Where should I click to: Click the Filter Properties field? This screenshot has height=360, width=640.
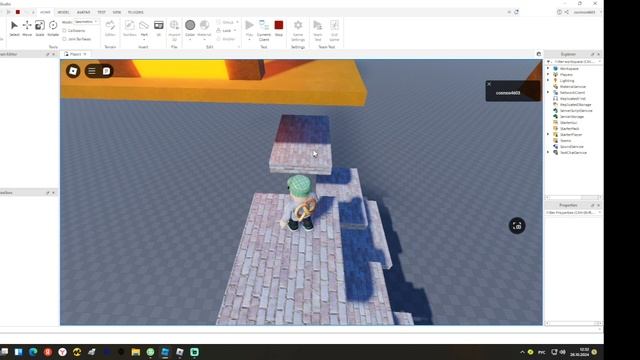coord(573,213)
